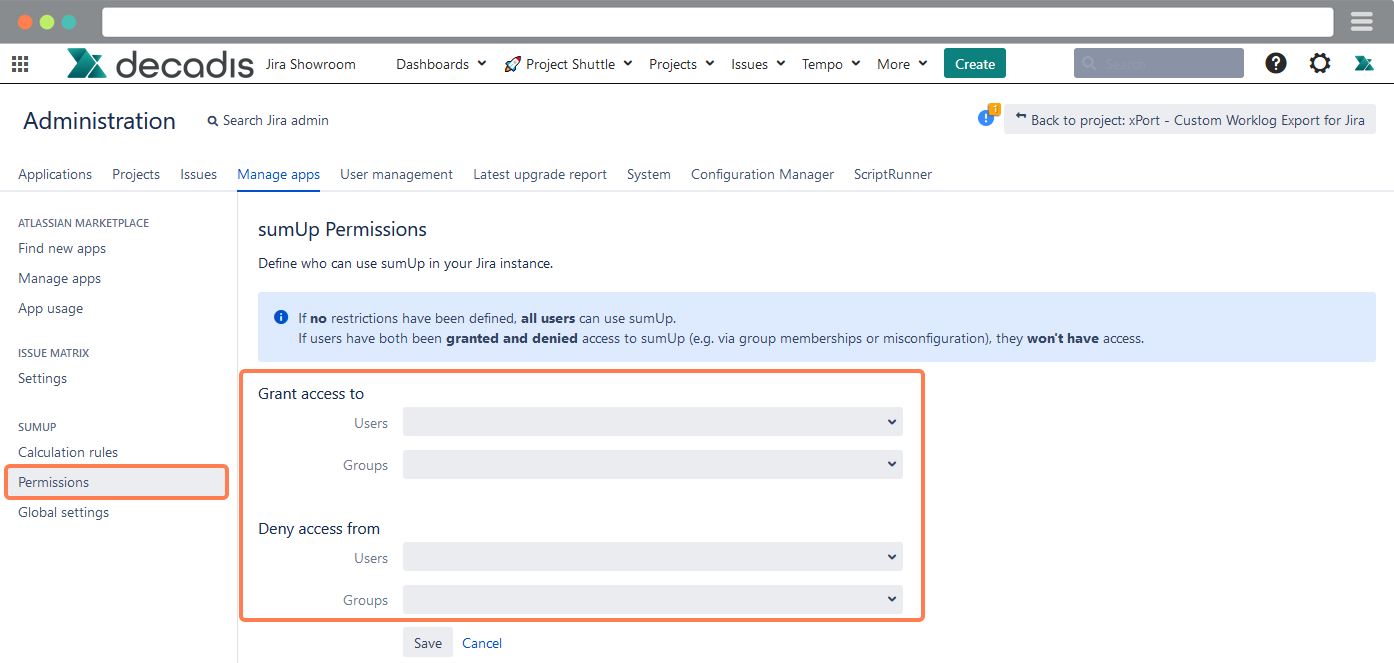
Task: Open the Grant access Users dropdown
Action: point(651,421)
